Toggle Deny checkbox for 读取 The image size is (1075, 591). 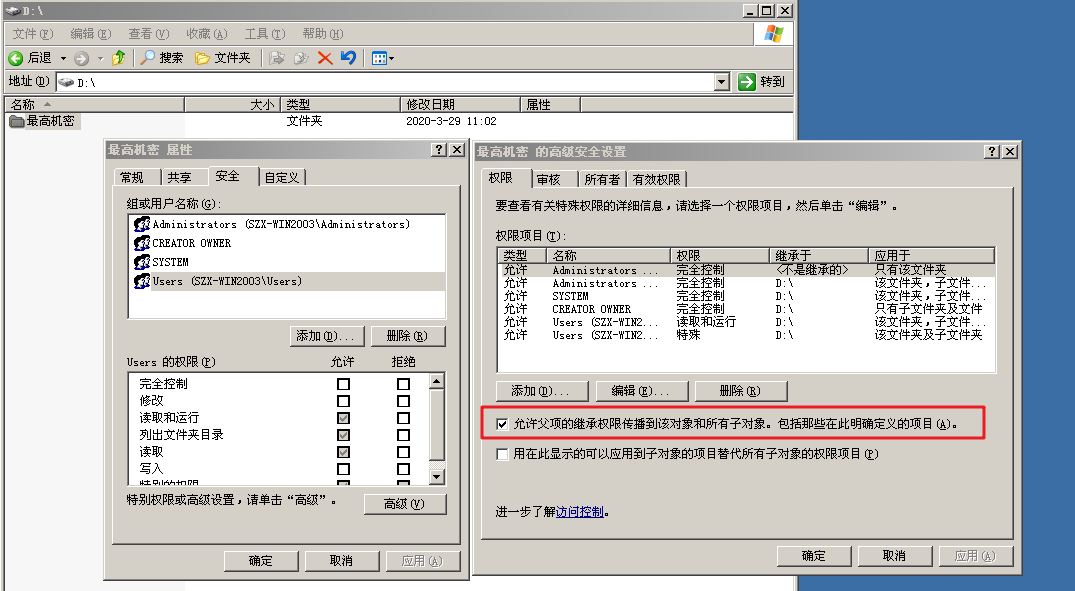click(403, 453)
